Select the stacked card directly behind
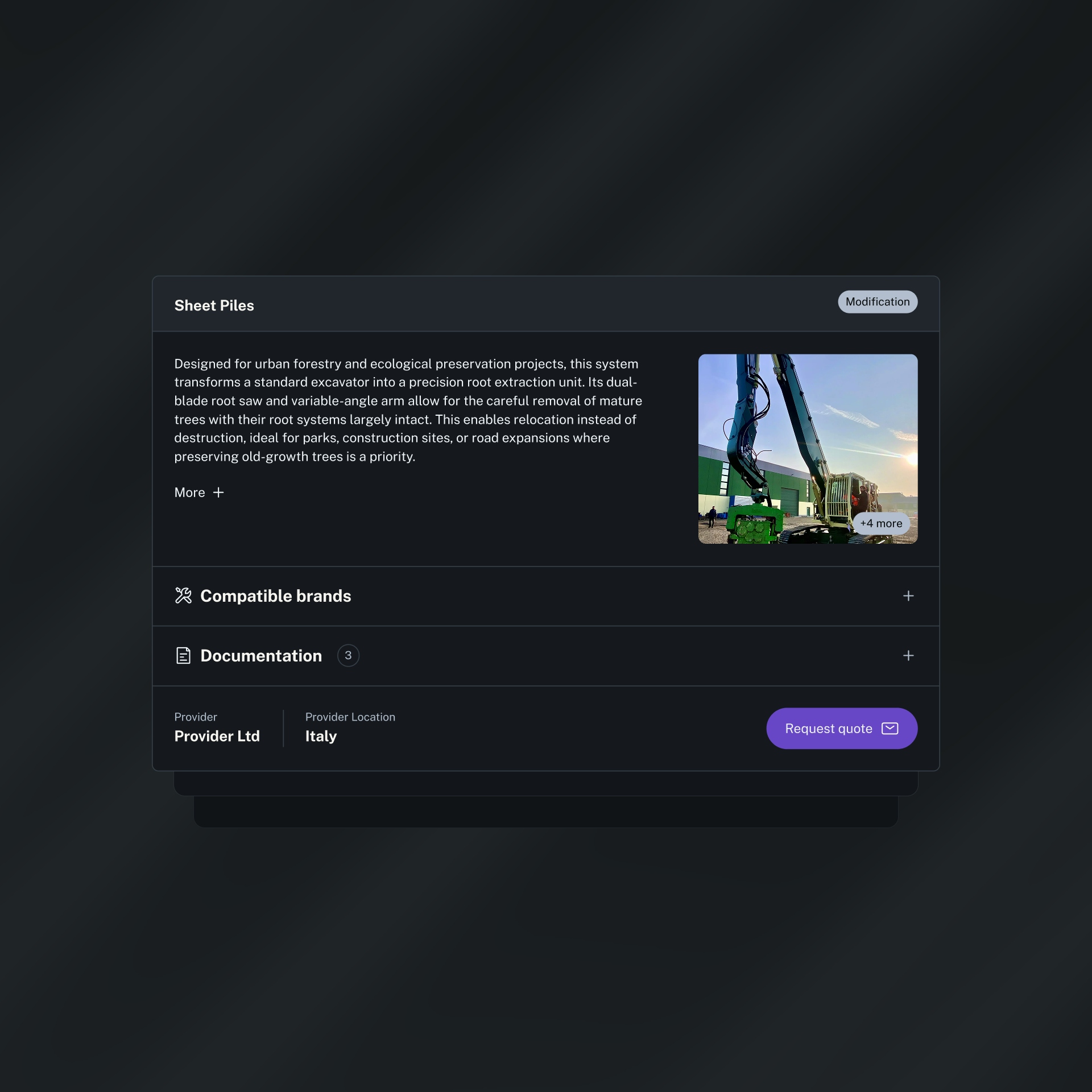 (x=546, y=784)
